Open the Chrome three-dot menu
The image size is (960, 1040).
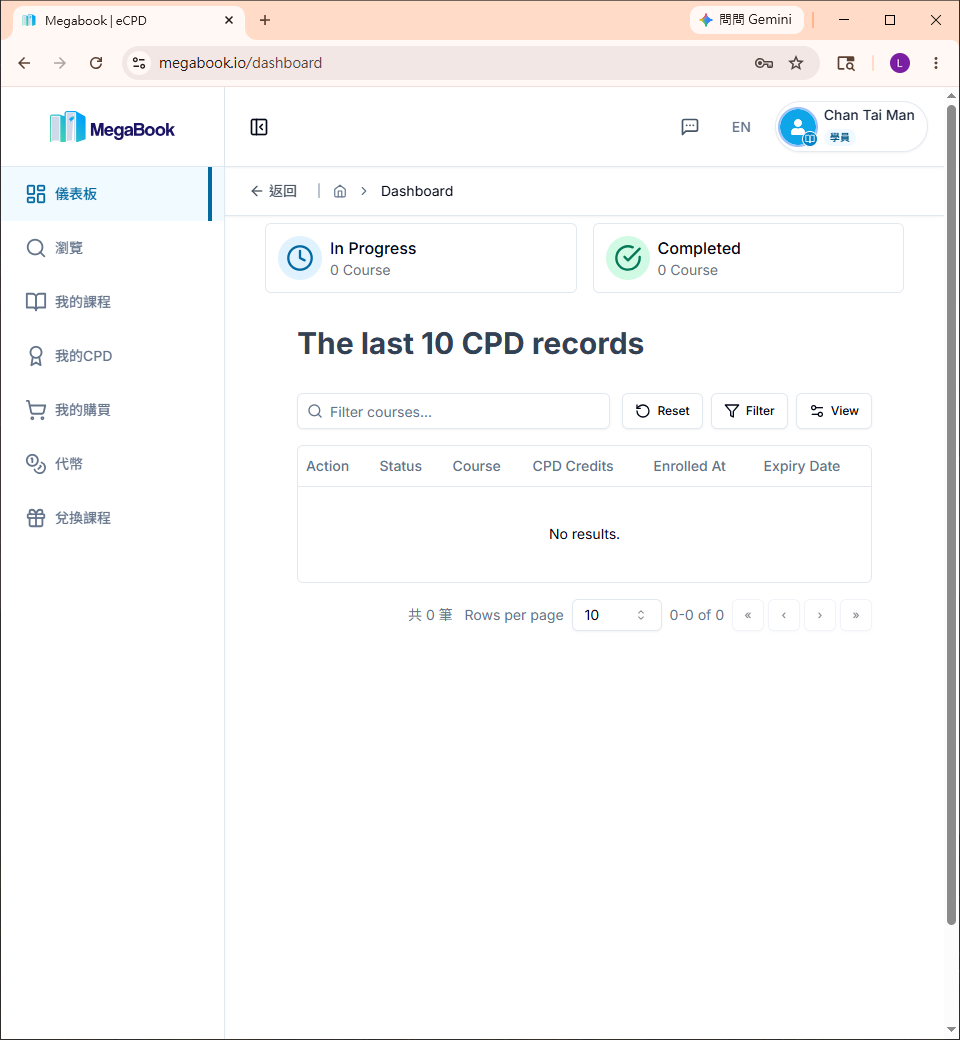(935, 63)
